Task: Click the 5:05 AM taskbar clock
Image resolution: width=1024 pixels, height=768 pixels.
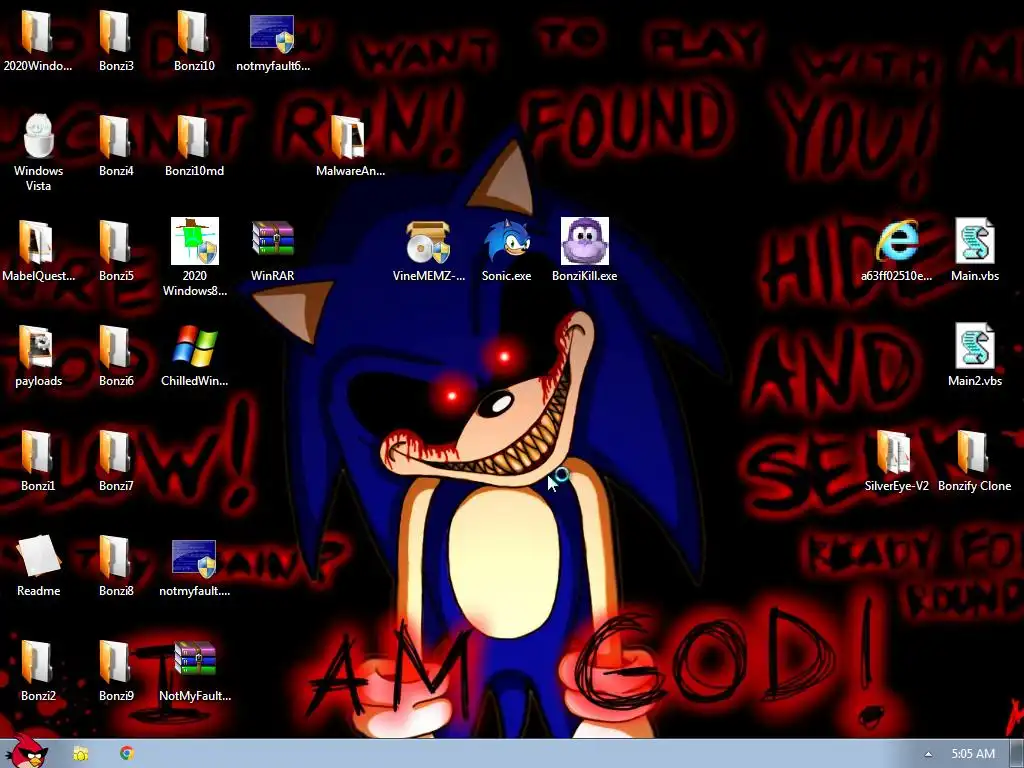Action: [x=973, y=754]
